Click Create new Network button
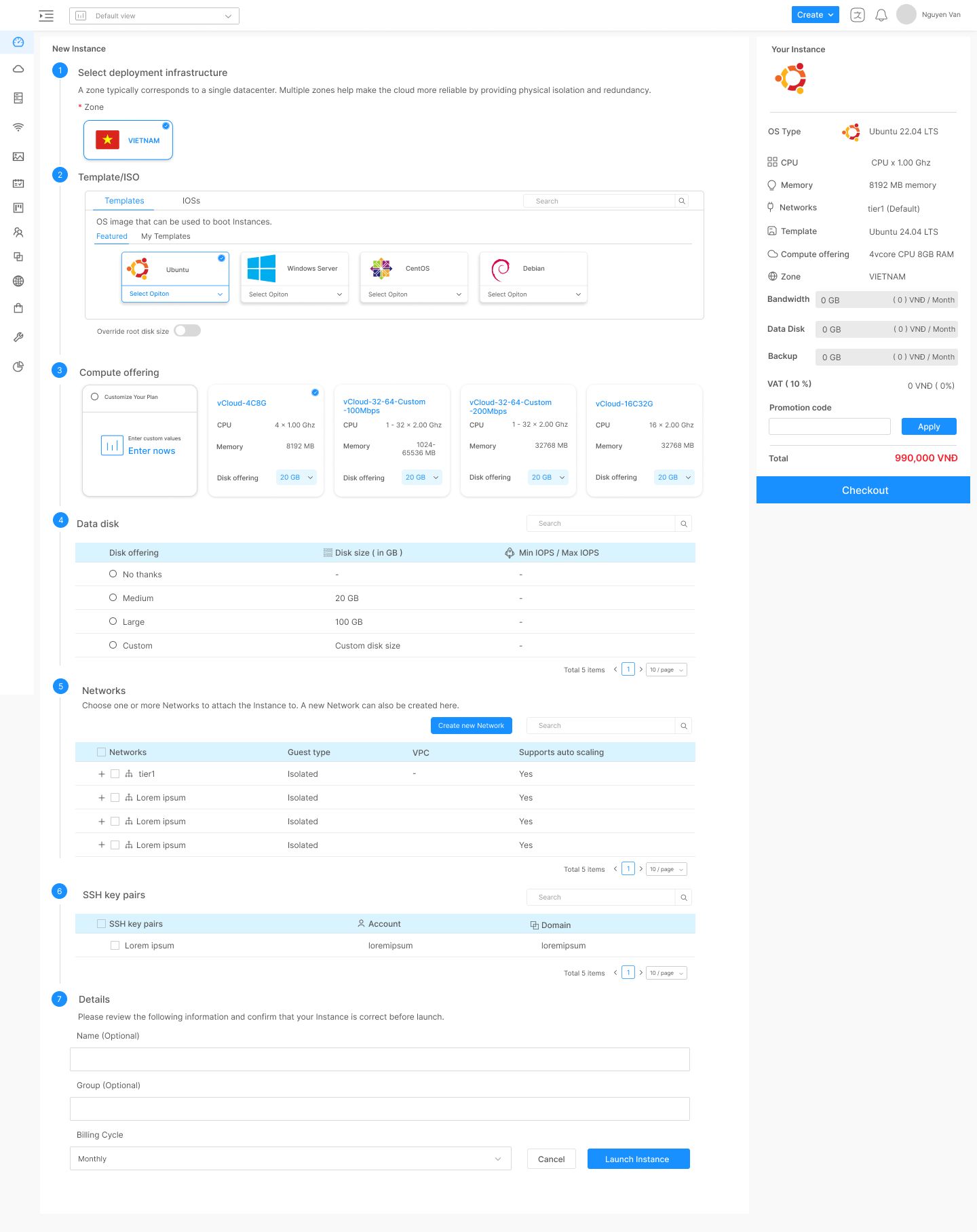The width and height of the screenshot is (977, 1232). pos(472,726)
